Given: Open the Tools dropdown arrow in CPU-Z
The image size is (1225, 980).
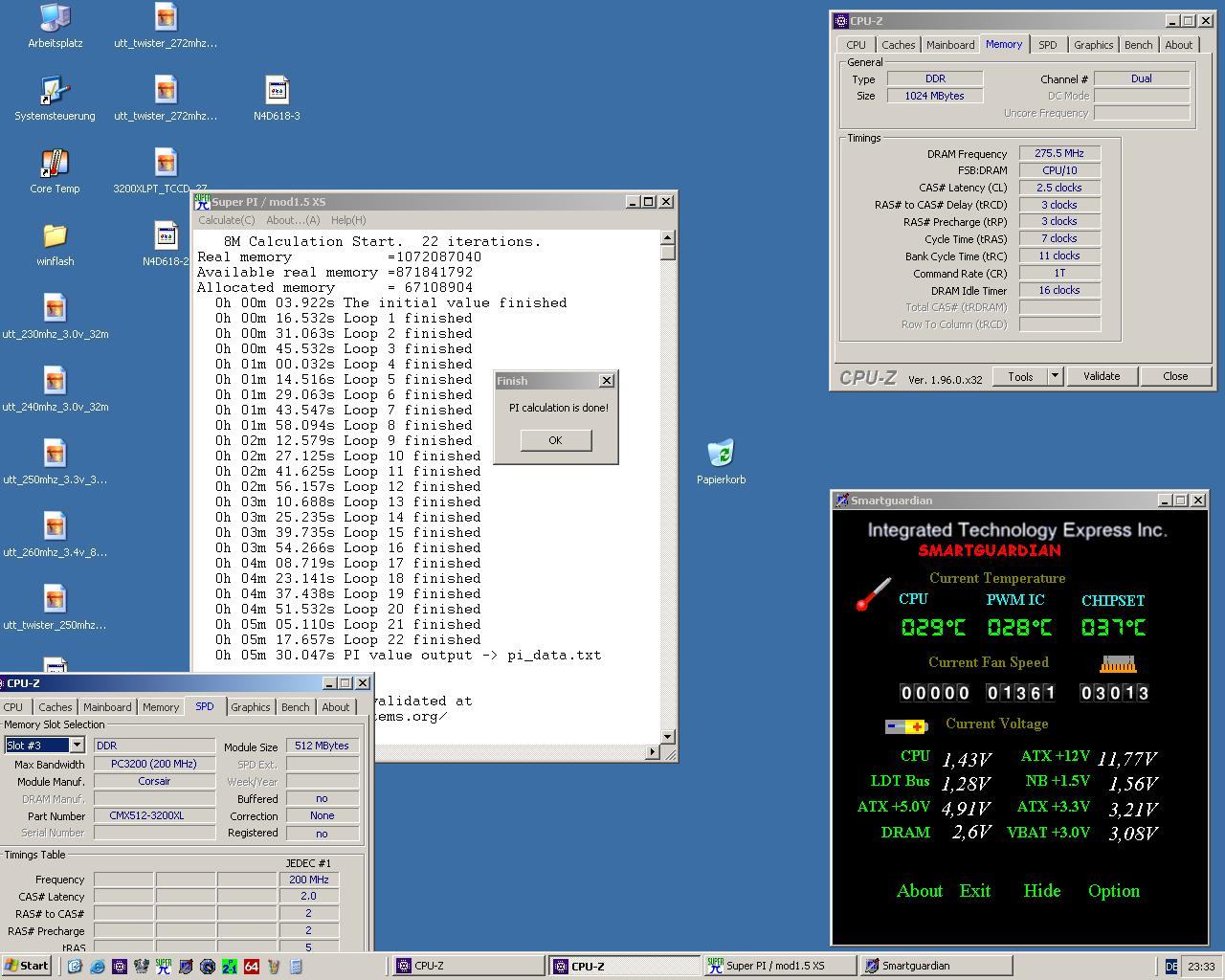Looking at the screenshot, I should pos(1055,376).
